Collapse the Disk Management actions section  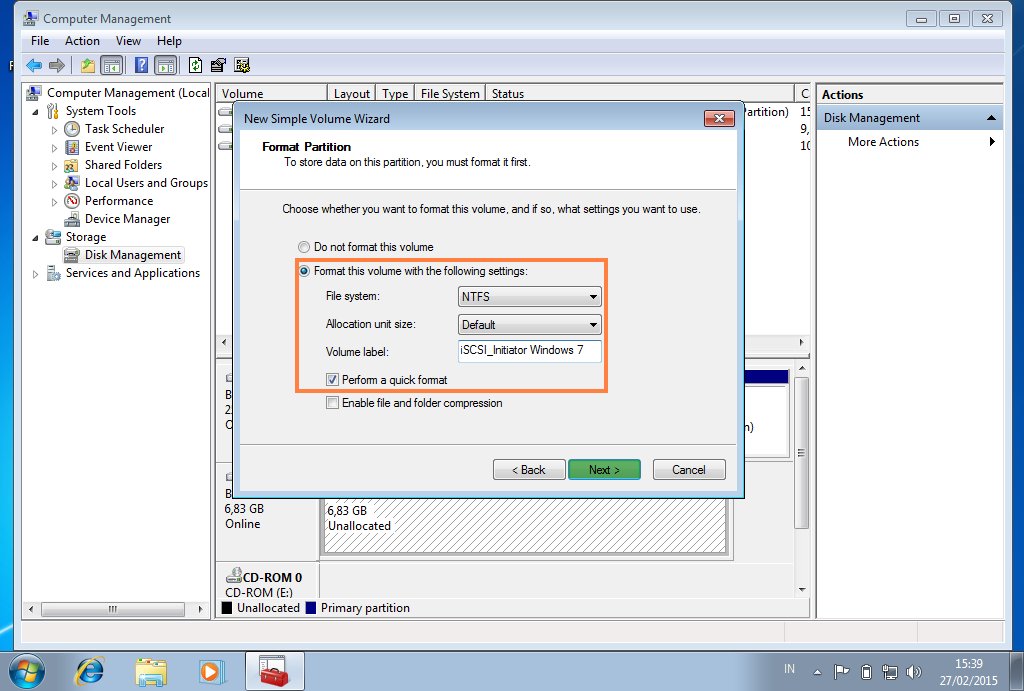991,118
